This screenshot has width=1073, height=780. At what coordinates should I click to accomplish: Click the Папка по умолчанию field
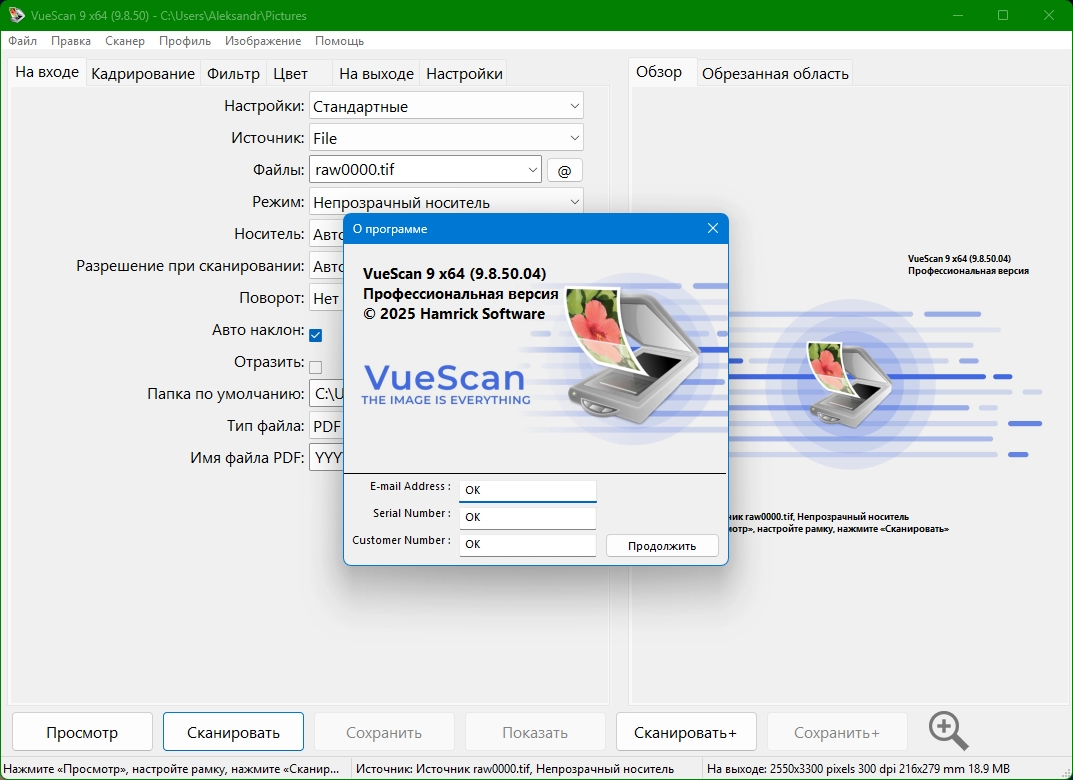point(326,394)
